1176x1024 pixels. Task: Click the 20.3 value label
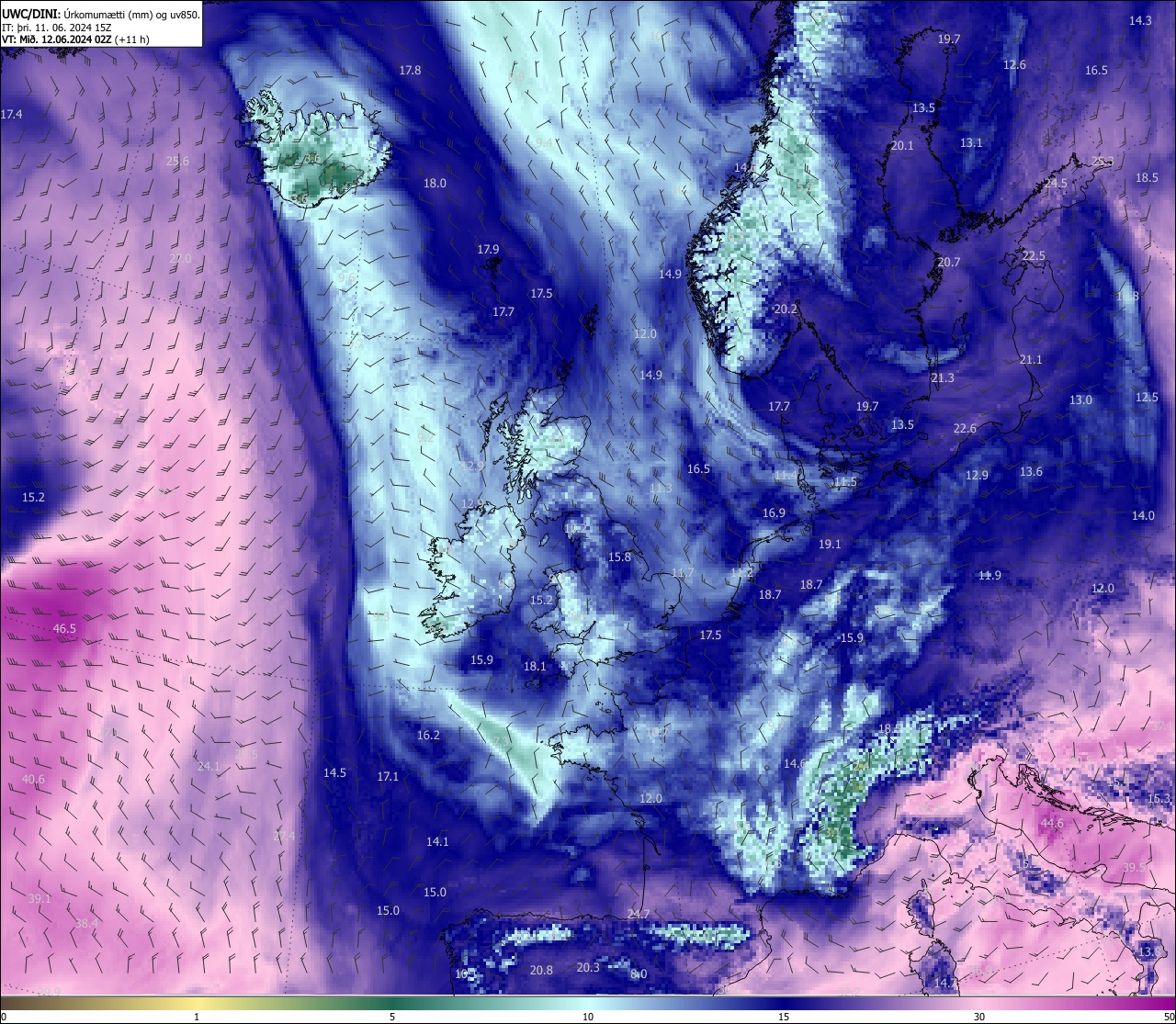pyautogui.click(x=588, y=968)
